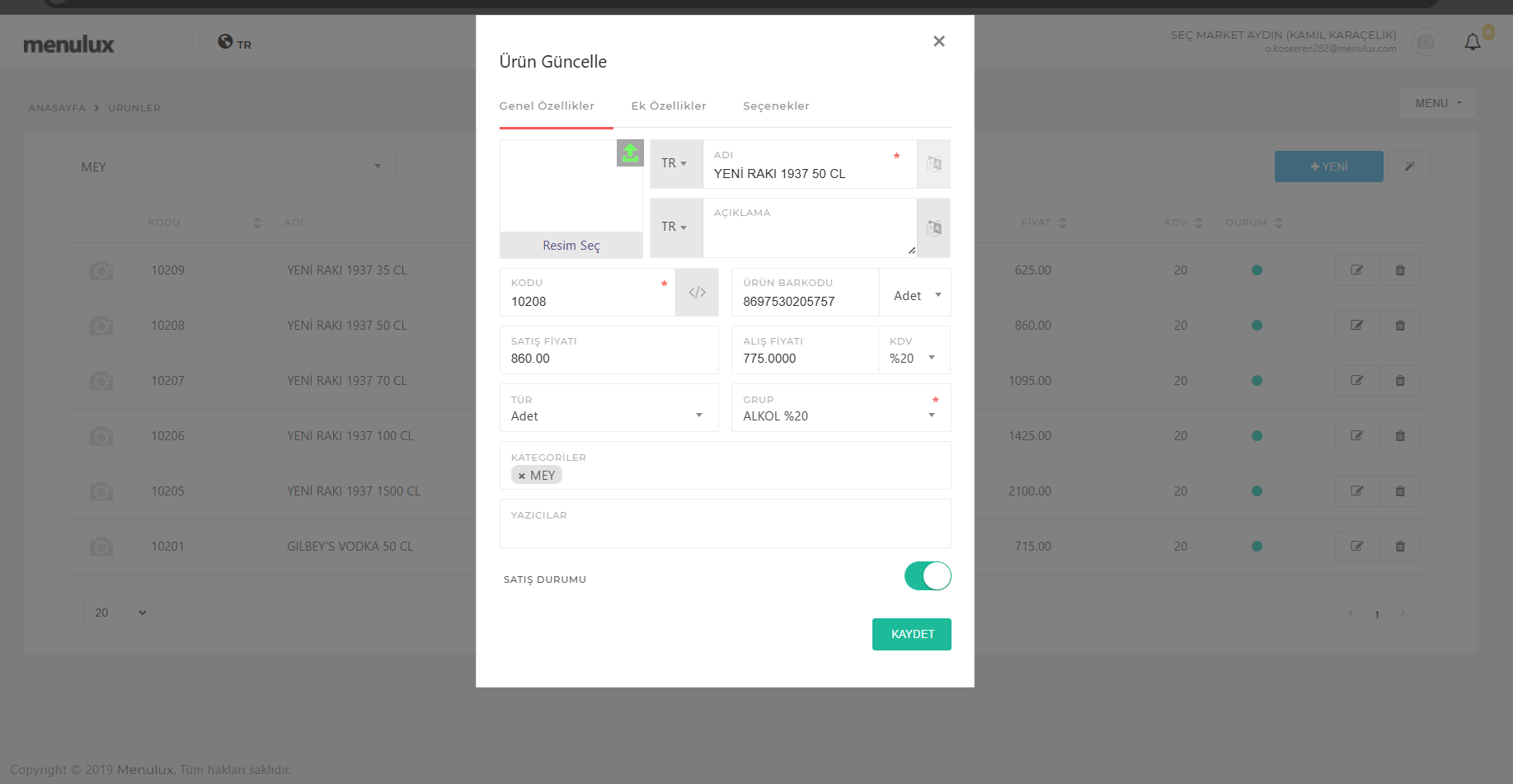1513x784 pixels.
Task: Click the ADI product name field
Action: pos(810,164)
